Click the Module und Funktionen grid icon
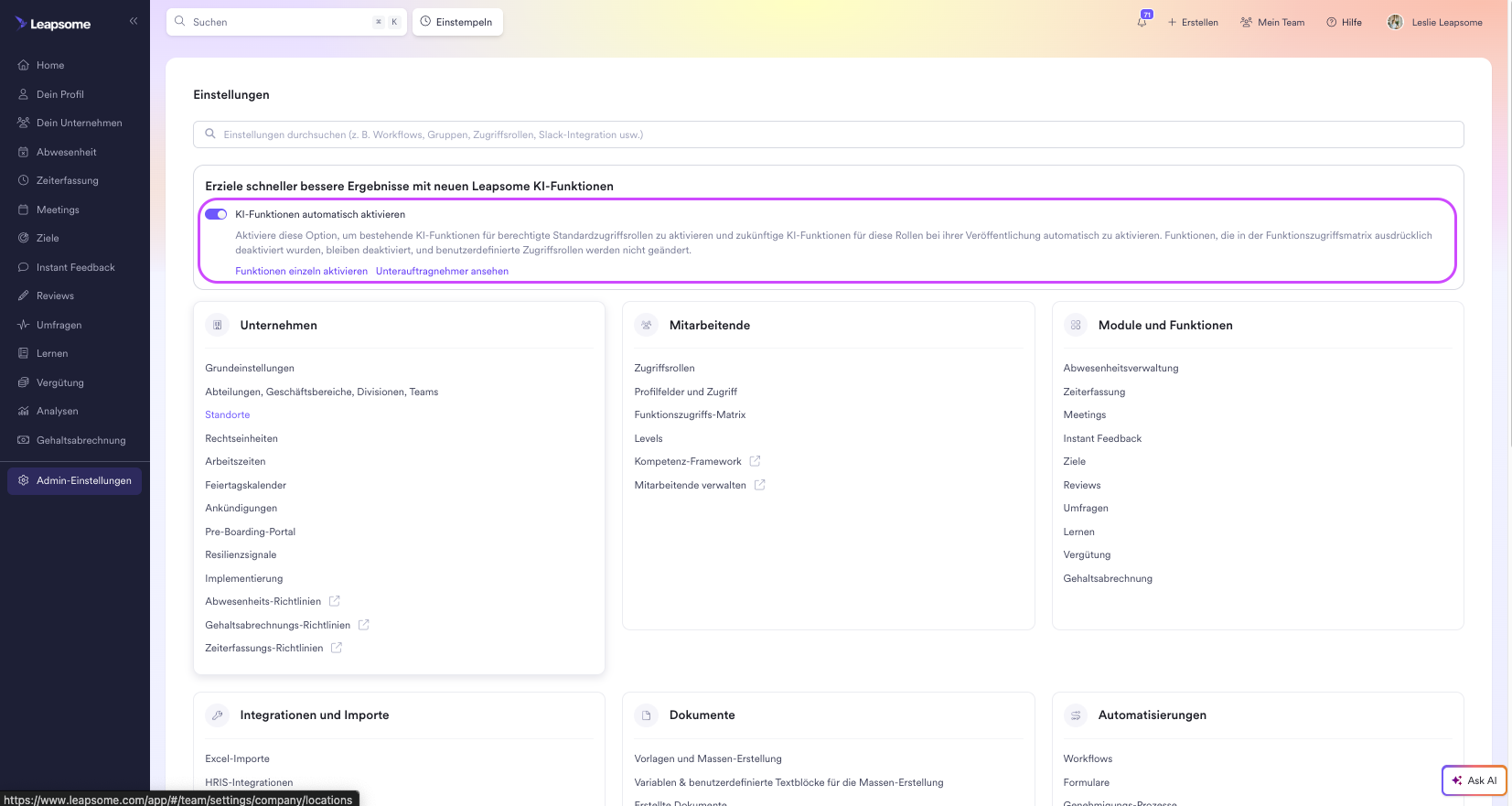This screenshot has width=1512, height=806. pyautogui.click(x=1076, y=325)
